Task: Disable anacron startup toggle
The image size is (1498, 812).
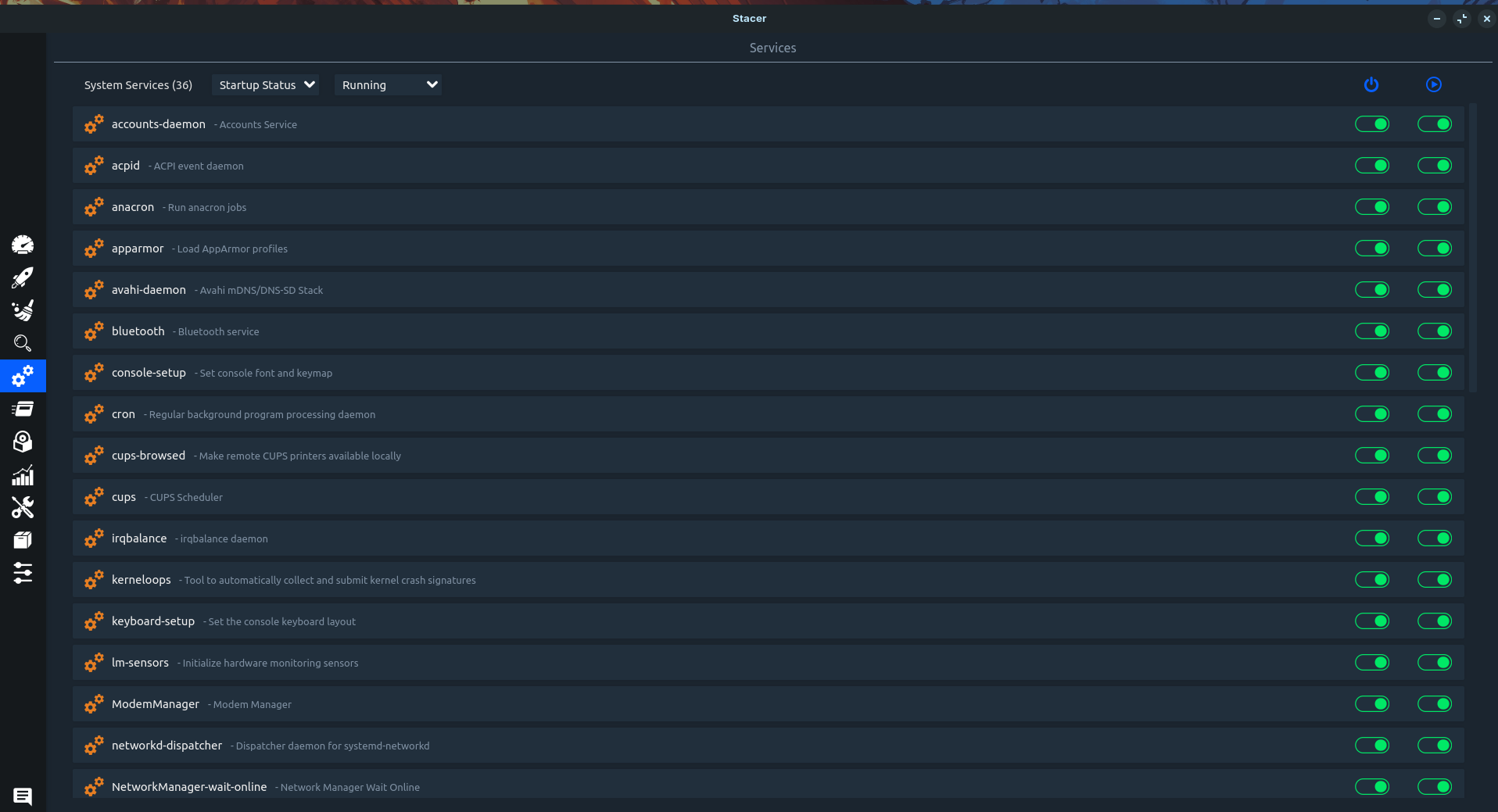Action: [1372, 206]
